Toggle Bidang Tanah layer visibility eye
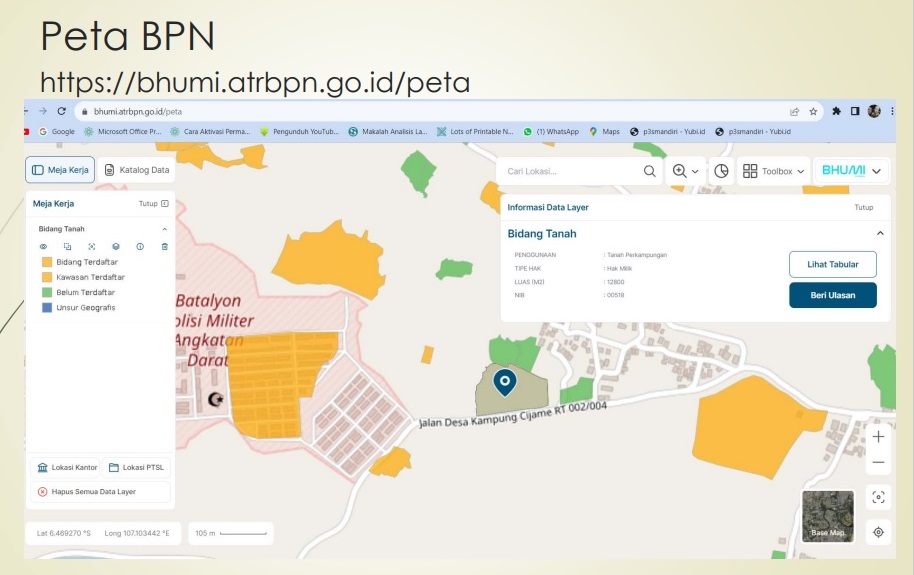Screen dimensions: 914x575 [43, 246]
